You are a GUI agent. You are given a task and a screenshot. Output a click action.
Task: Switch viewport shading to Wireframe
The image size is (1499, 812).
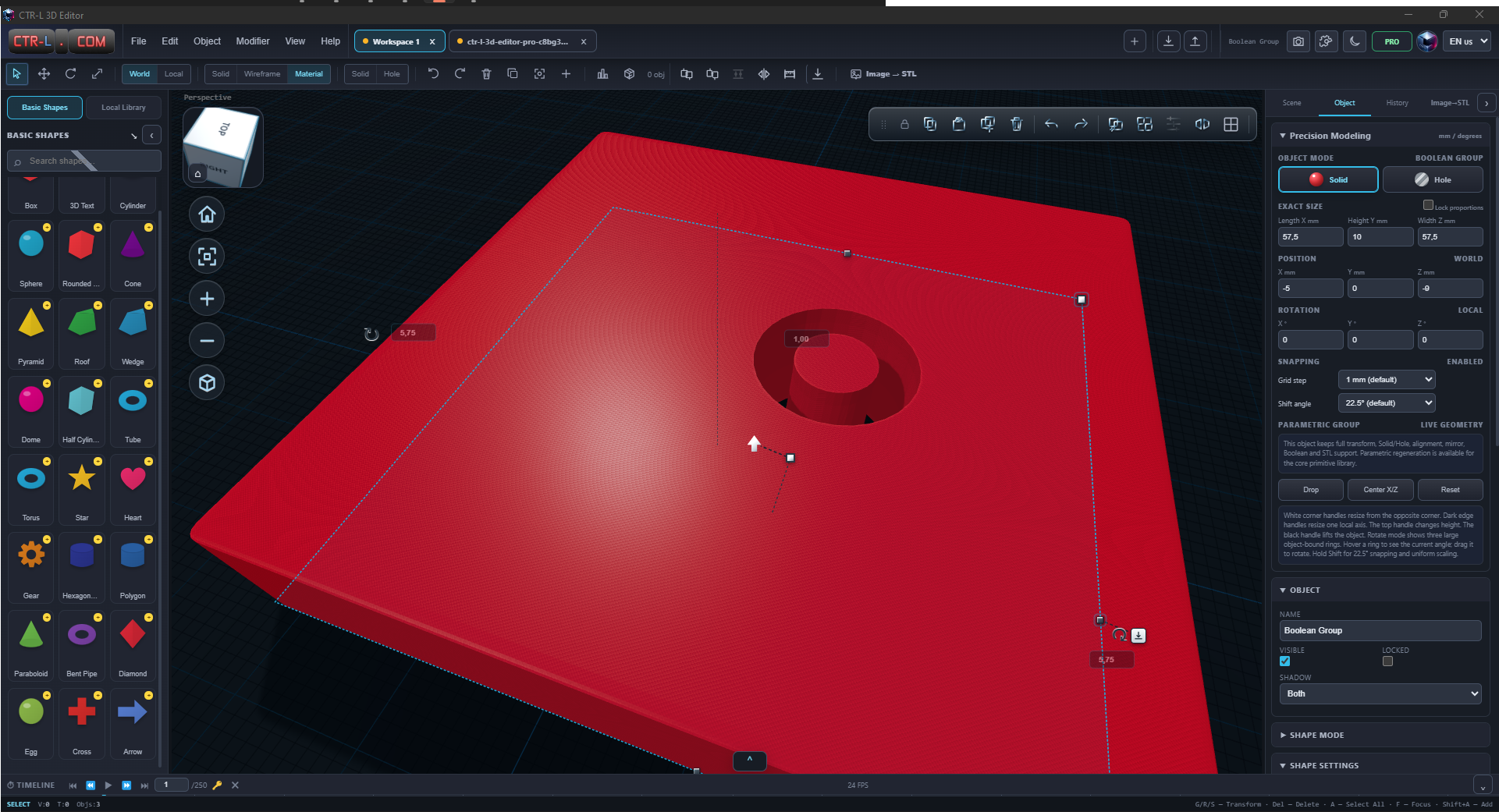pyautogui.click(x=262, y=74)
